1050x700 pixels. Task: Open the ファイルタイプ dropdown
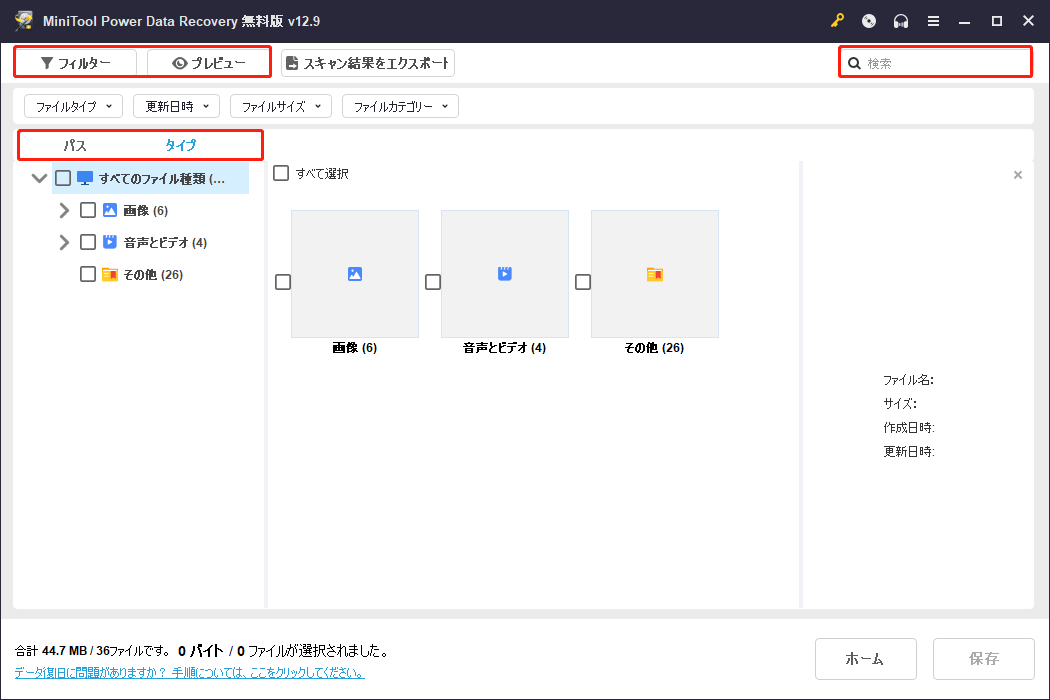tap(74, 106)
